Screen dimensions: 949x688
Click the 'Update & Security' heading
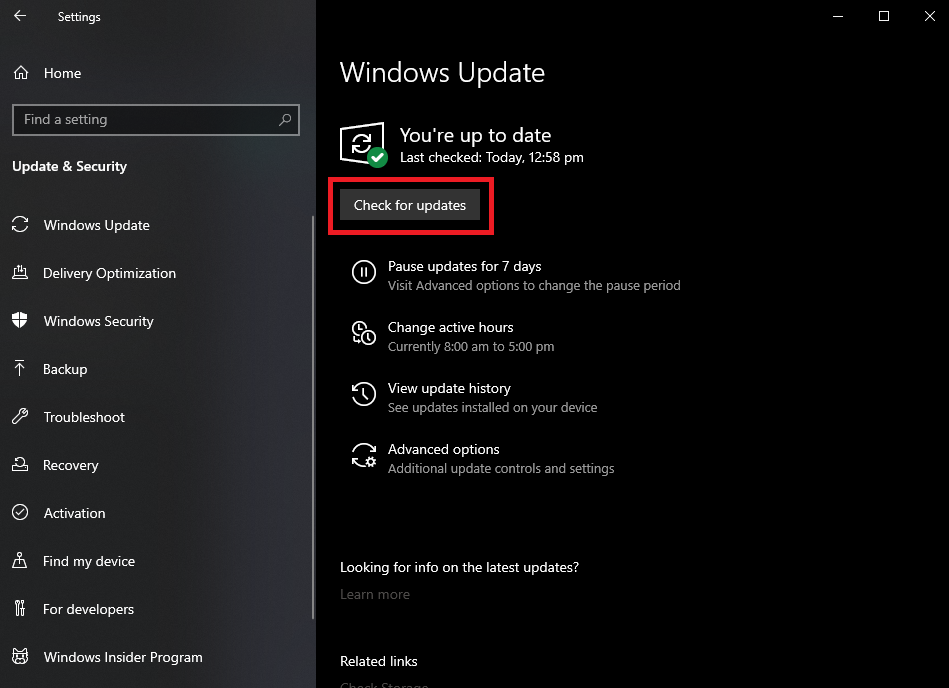[x=70, y=166]
